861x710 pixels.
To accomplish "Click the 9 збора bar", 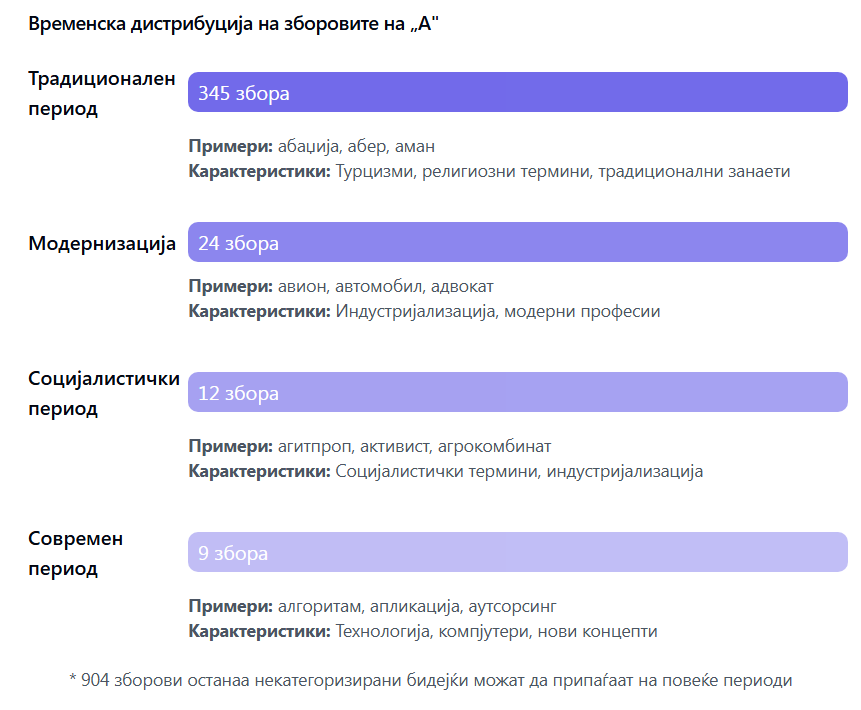I will (x=518, y=552).
